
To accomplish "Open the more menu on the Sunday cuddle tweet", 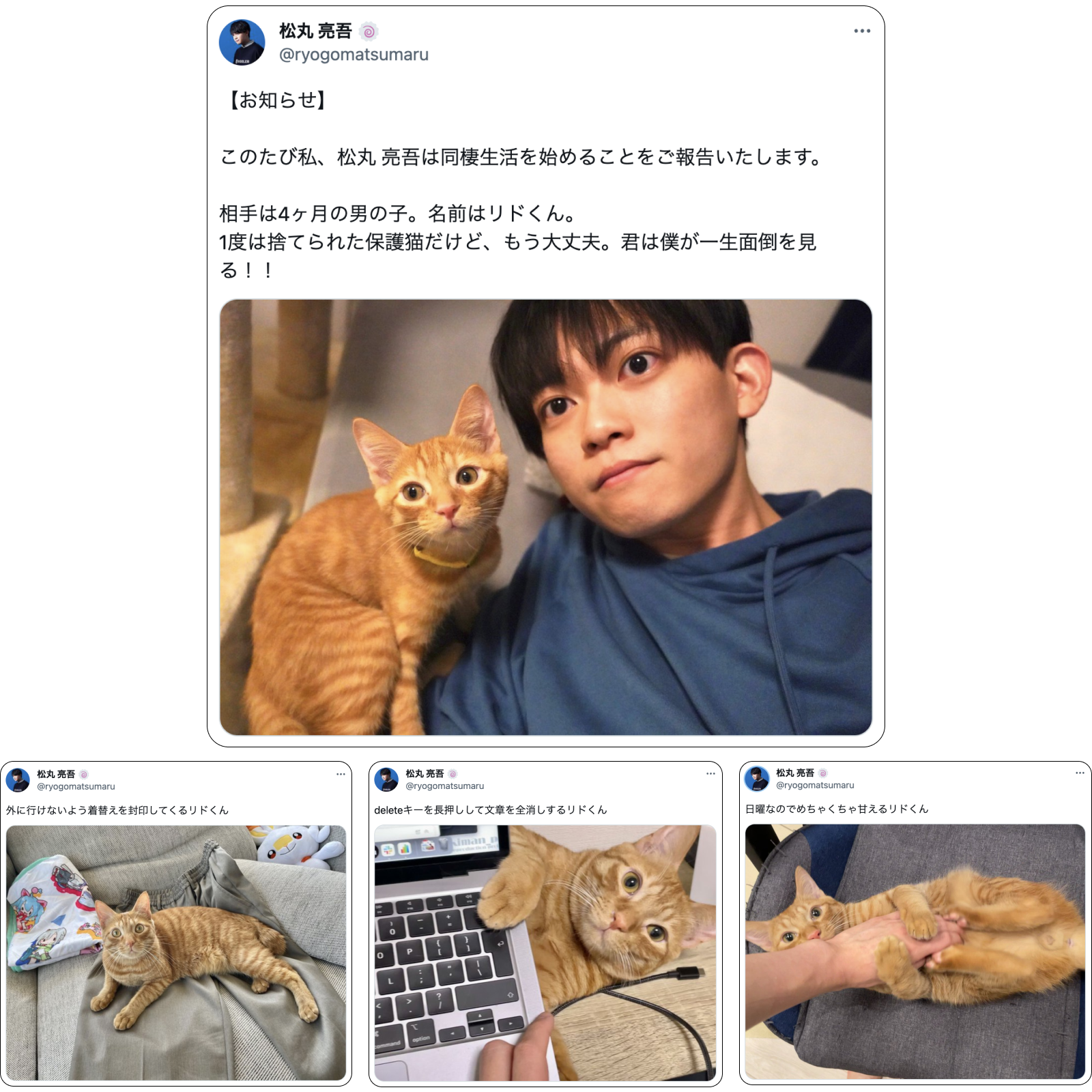I will tap(1080, 773).
